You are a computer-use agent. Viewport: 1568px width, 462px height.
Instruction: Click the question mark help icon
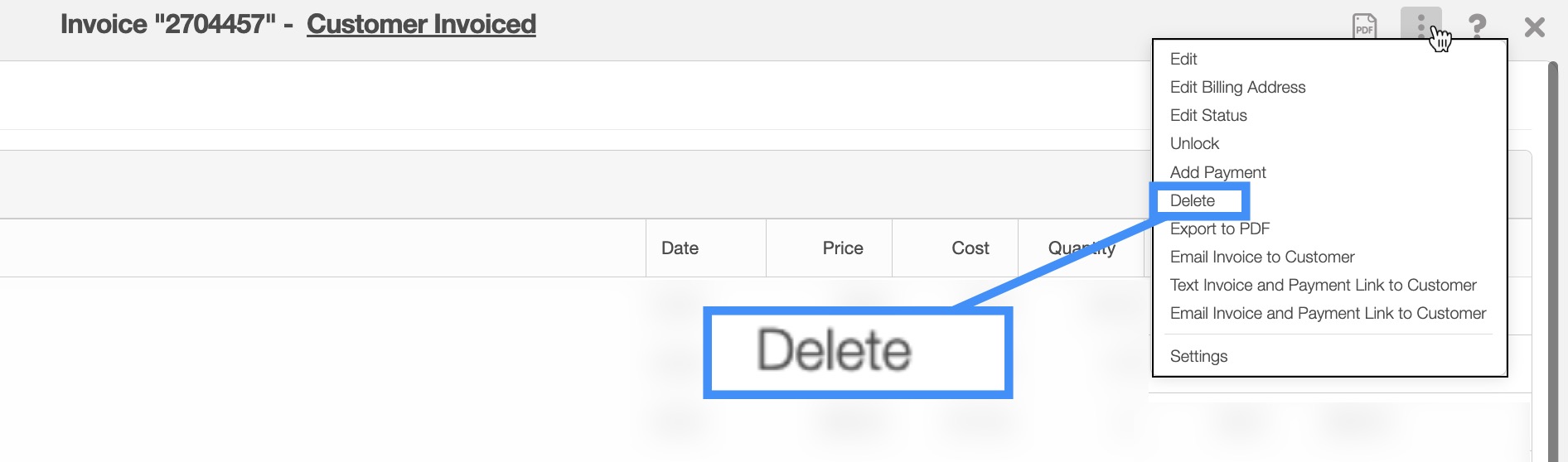(x=1477, y=26)
